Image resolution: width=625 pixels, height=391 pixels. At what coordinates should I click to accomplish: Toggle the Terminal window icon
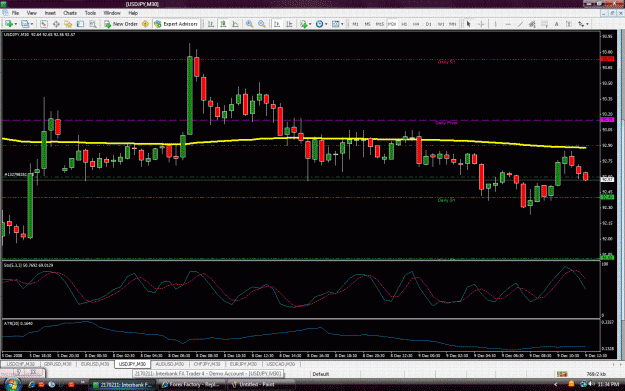click(81, 24)
